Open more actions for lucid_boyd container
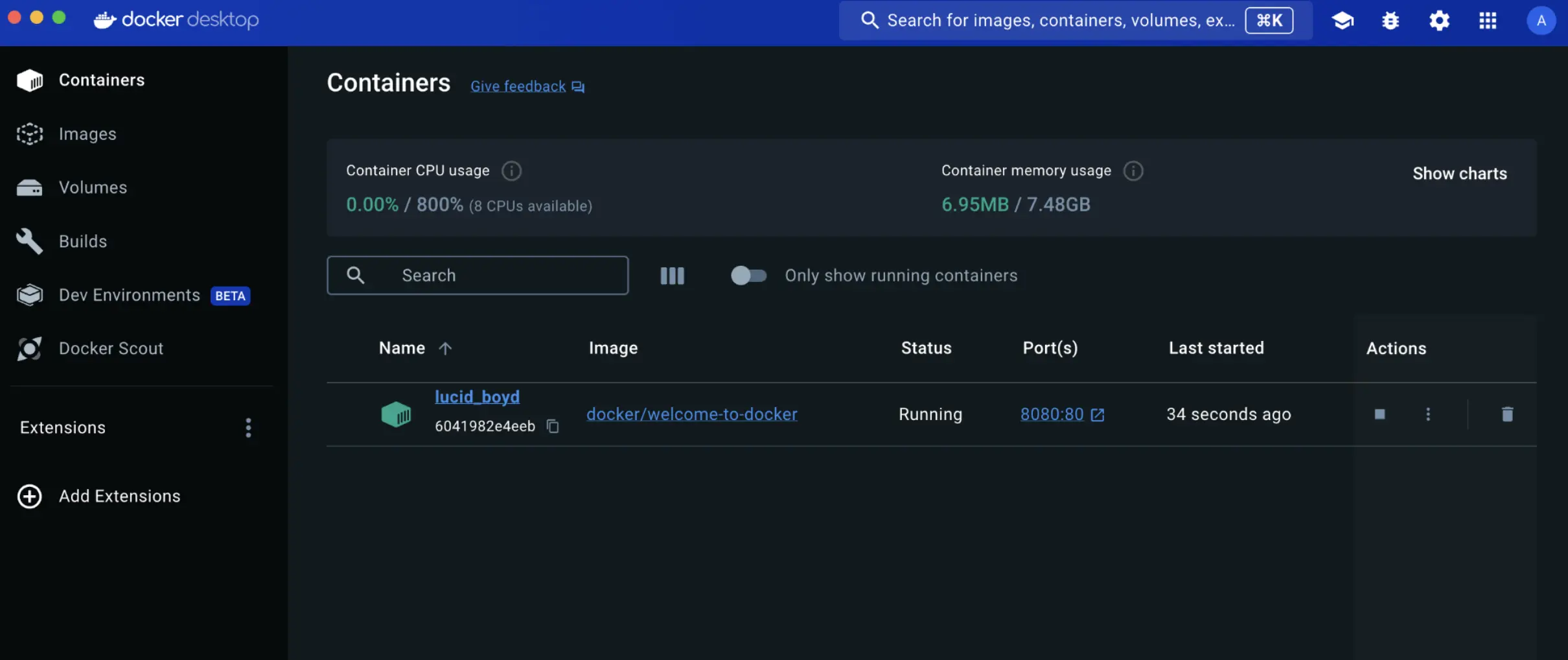Viewport: 1568px width, 660px height. point(1428,414)
